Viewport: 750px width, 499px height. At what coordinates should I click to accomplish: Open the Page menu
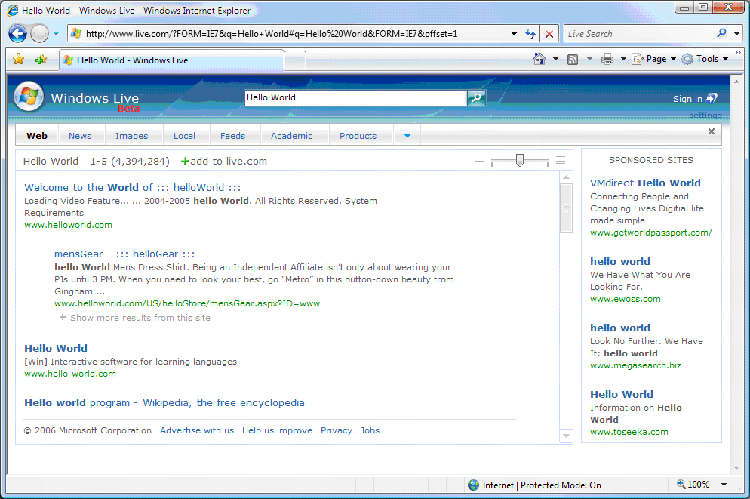(x=654, y=59)
